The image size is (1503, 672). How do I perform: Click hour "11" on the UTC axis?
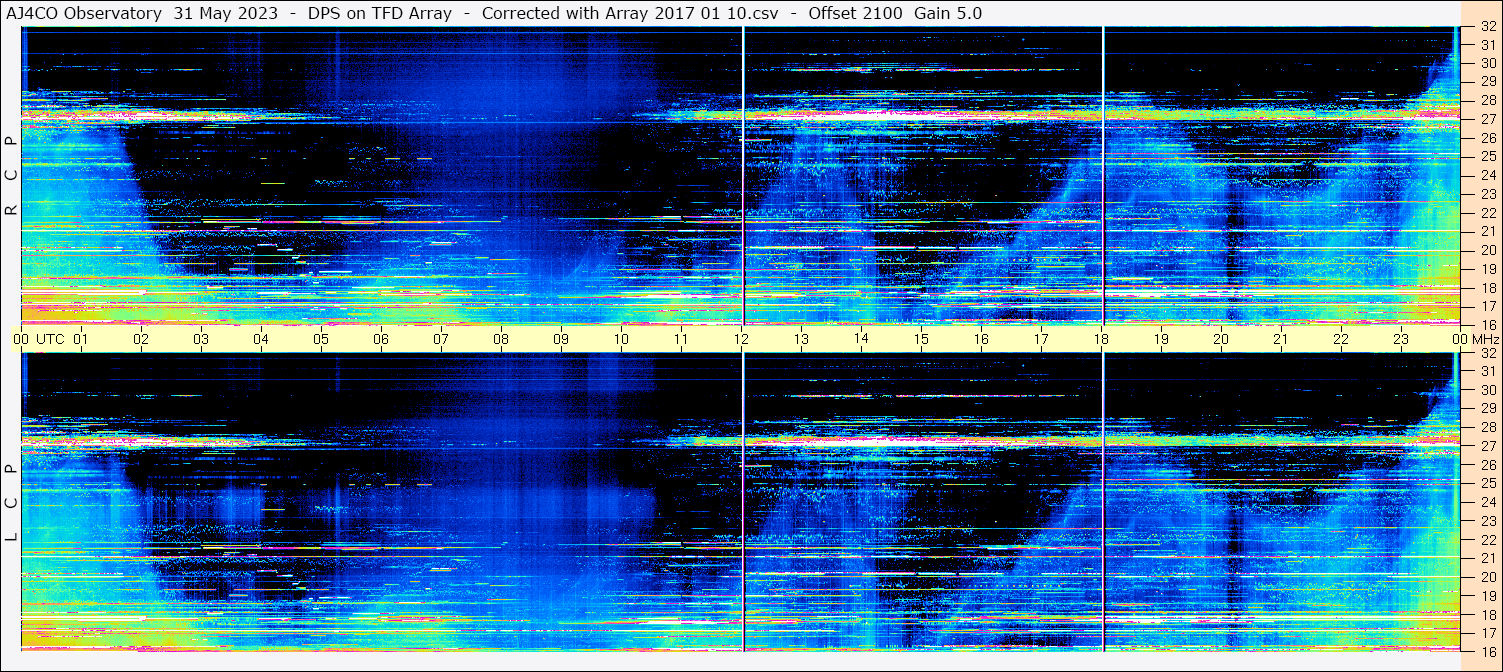coord(681,339)
